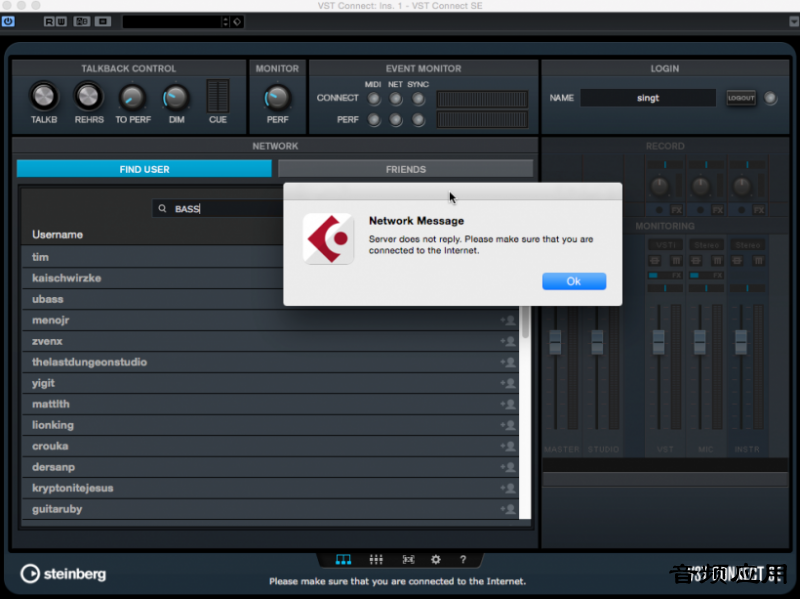This screenshot has height=599, width=800.
Task: Click the preset up/down stepper arrows
Action: click(226, 21)
